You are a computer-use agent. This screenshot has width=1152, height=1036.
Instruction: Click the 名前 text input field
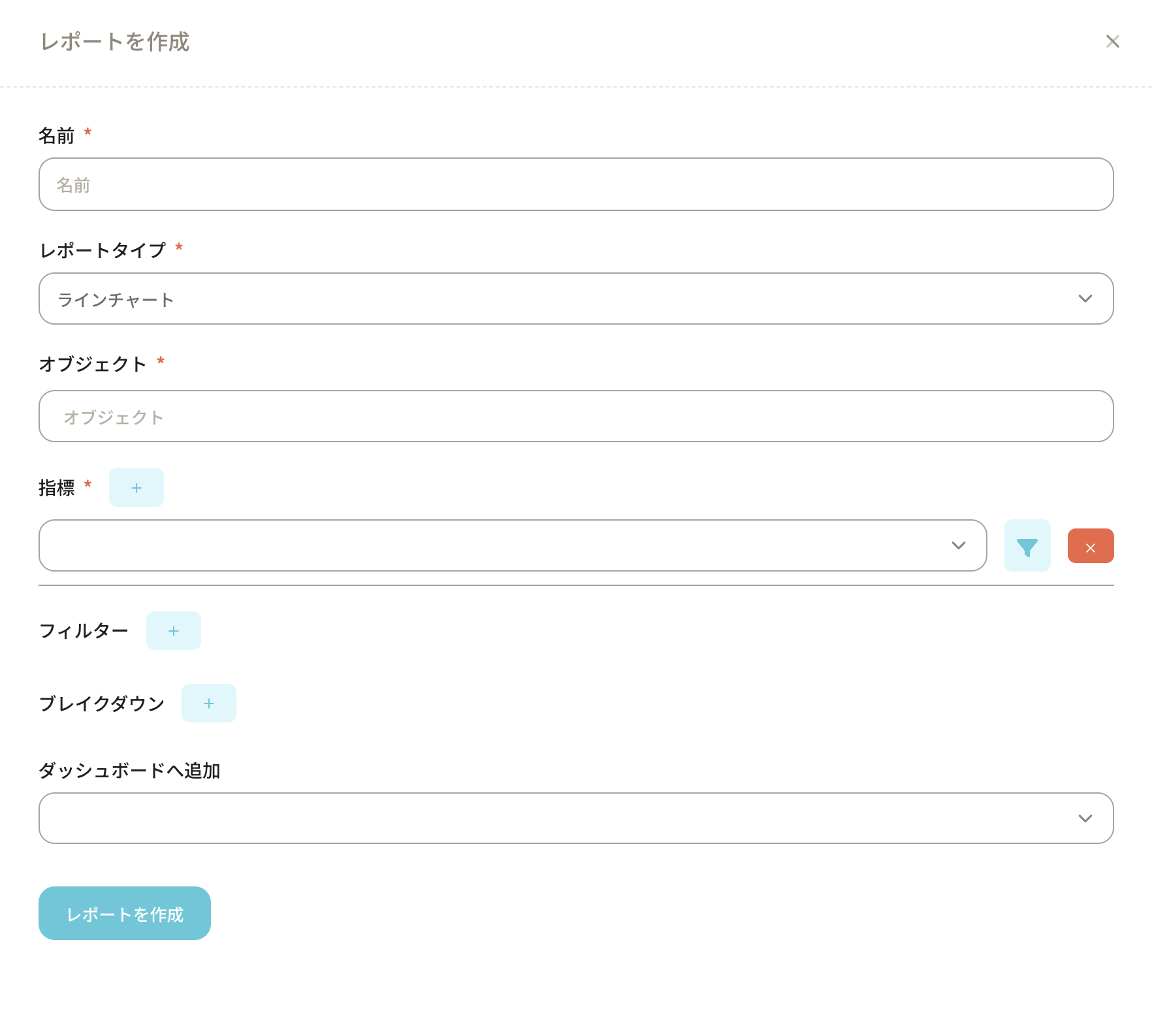[x=575, y=184]
